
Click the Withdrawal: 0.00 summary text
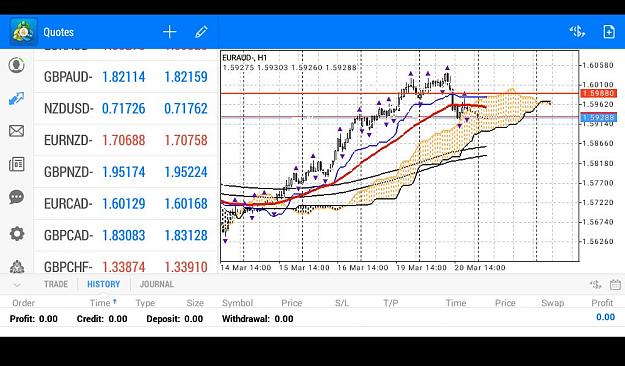point(257,319)
